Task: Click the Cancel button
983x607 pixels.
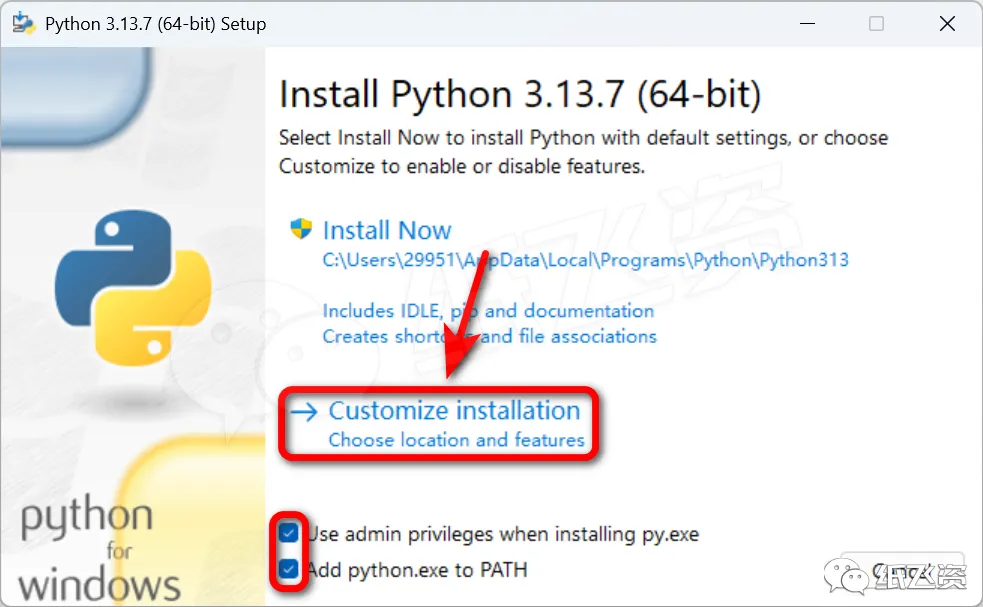Action: (902, 571)
